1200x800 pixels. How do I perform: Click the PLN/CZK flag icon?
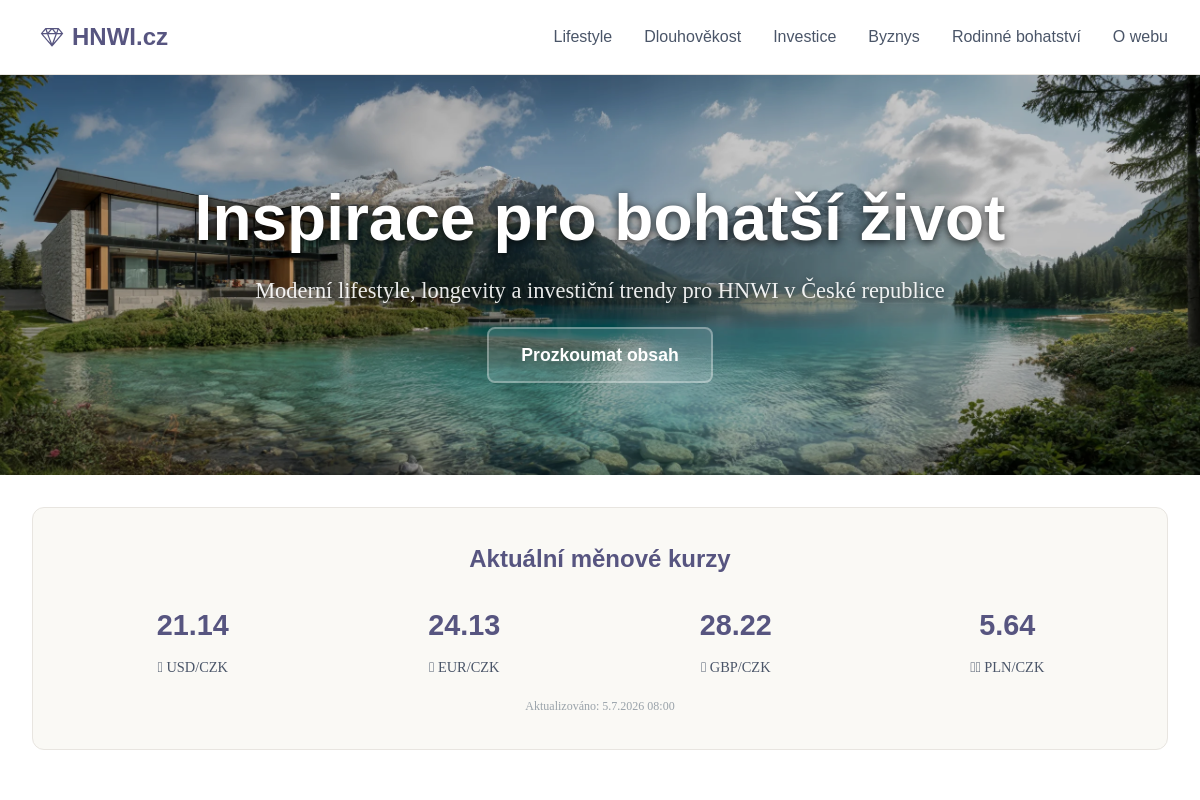(975, 667)
